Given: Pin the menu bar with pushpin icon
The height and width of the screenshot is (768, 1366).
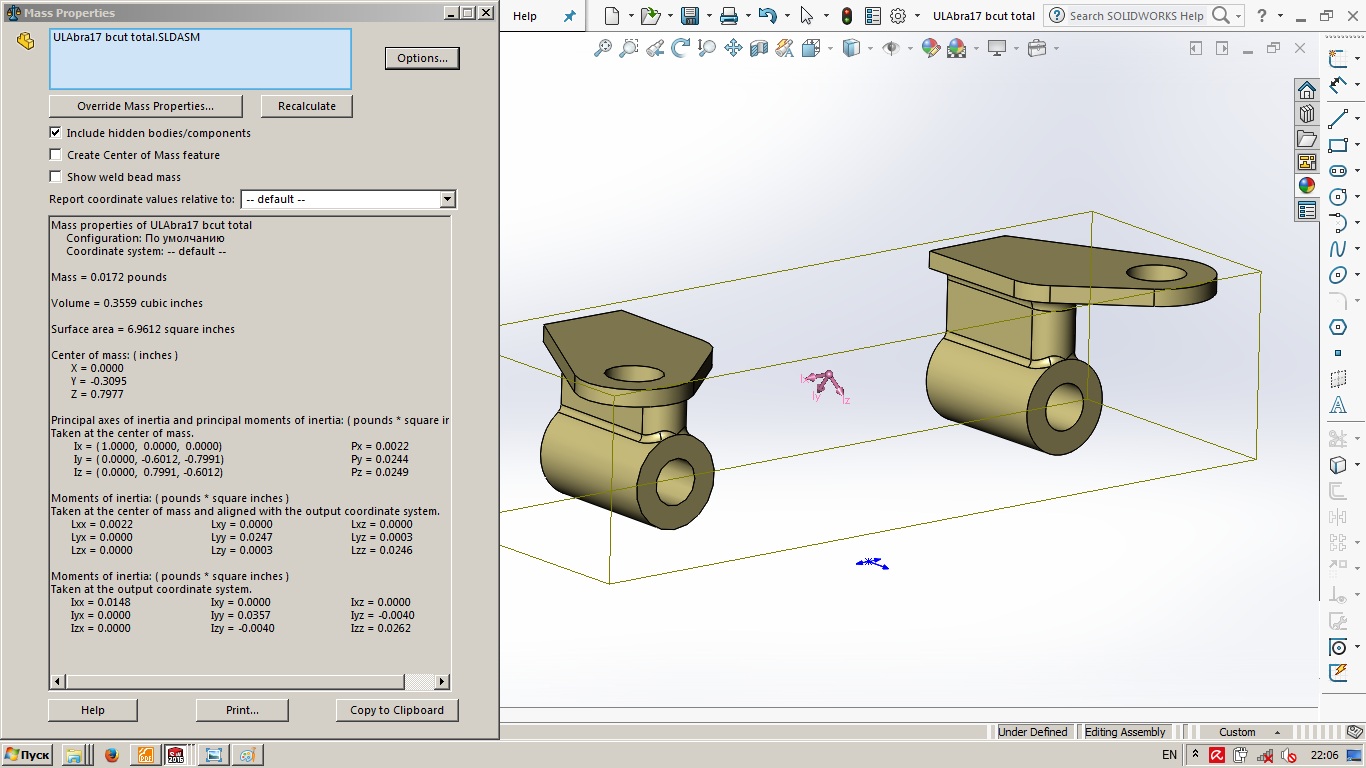Looking at the screenshot, I should [x=570, y=16].
